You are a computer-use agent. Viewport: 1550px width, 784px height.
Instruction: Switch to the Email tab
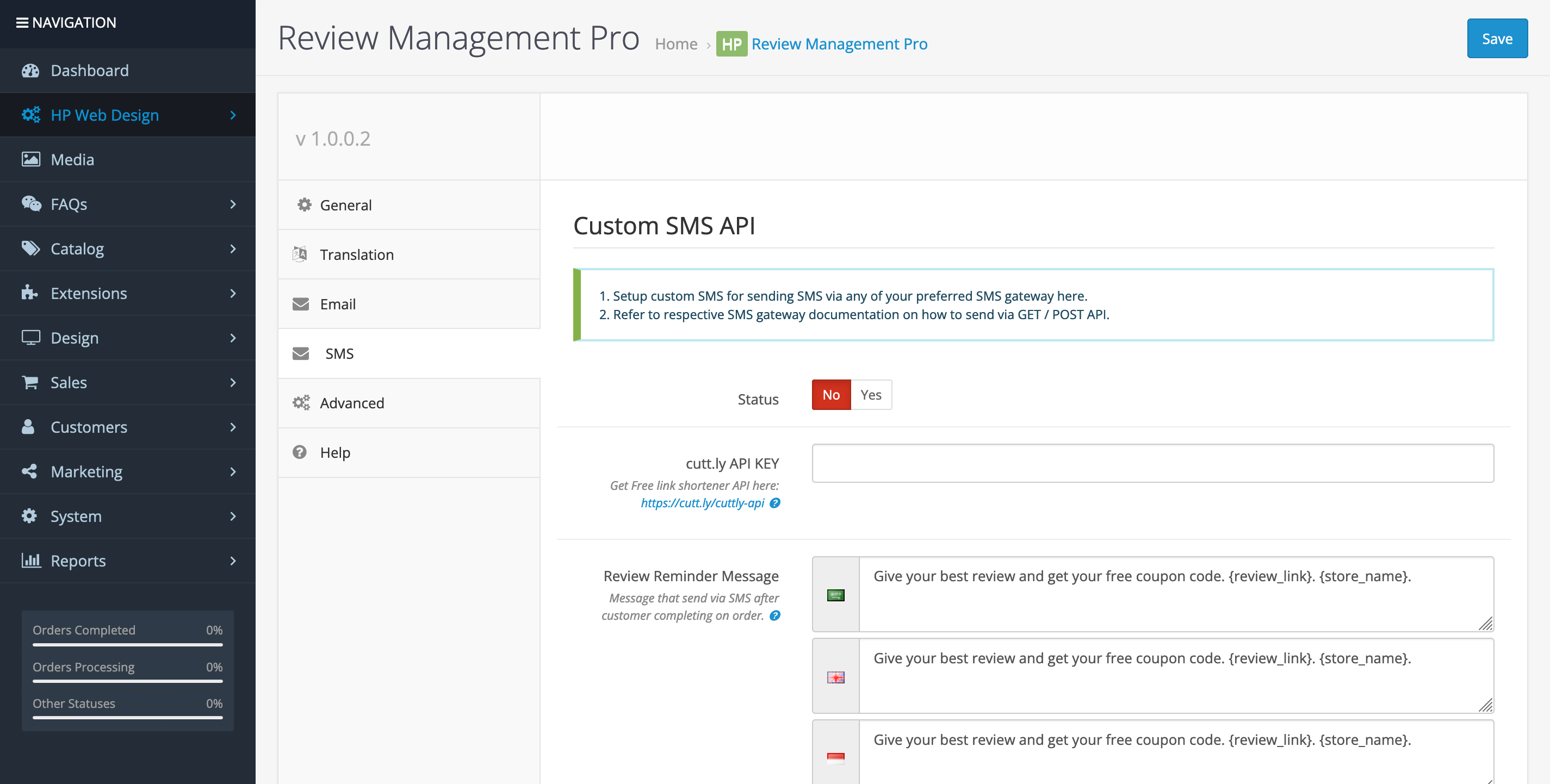pyautogui.click(x=338, y=304)
